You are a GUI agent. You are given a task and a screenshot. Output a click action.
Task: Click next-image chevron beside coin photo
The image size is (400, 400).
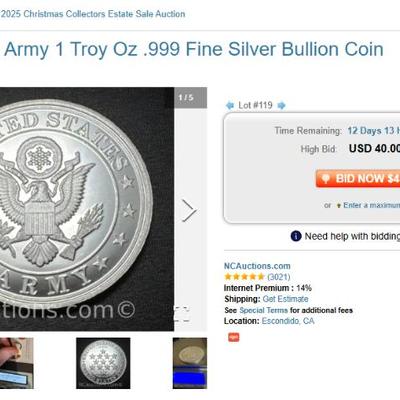(189, 210)
